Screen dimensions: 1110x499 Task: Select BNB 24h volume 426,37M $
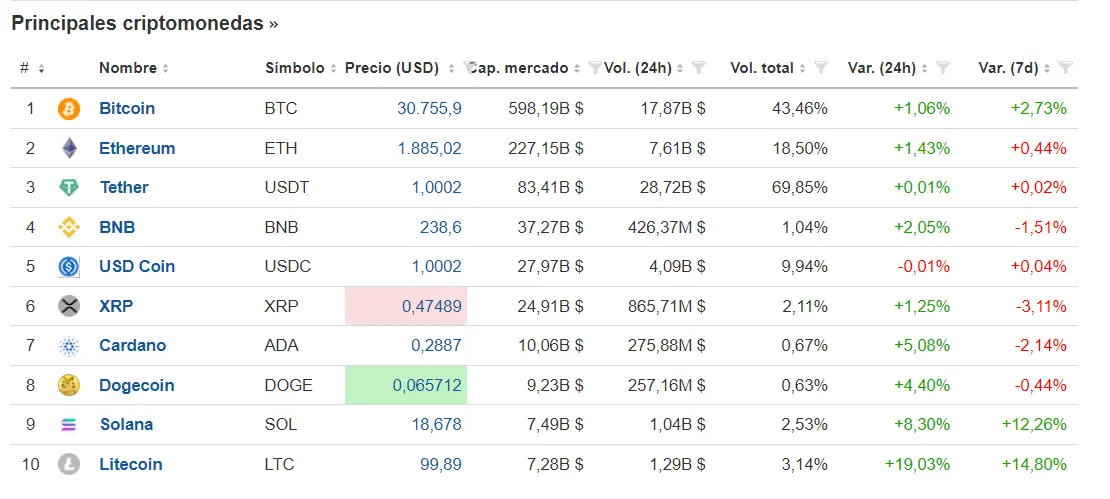click(x=667, y=227)
